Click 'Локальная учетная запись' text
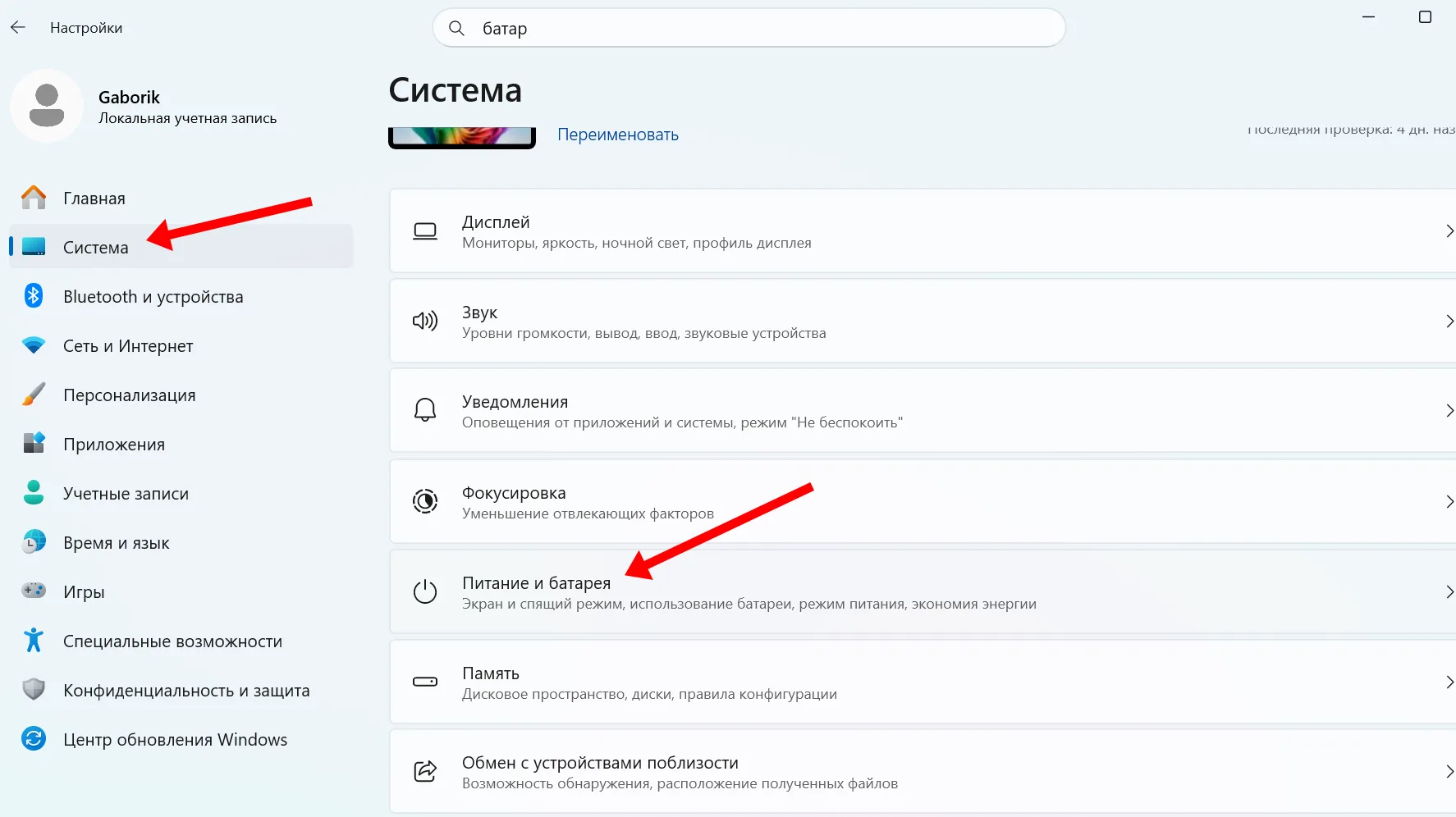The image size is (1456, 817). tap(187, 118)
